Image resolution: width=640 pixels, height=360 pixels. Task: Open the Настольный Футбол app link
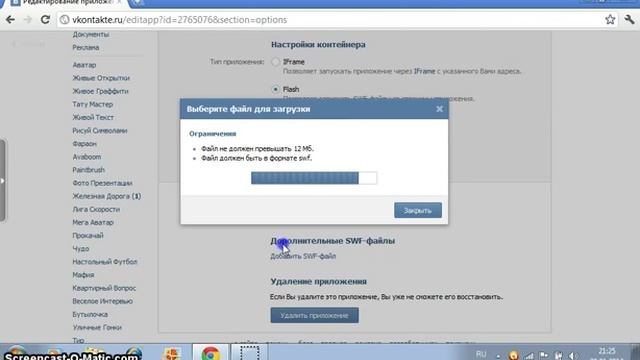pos(104,262)
